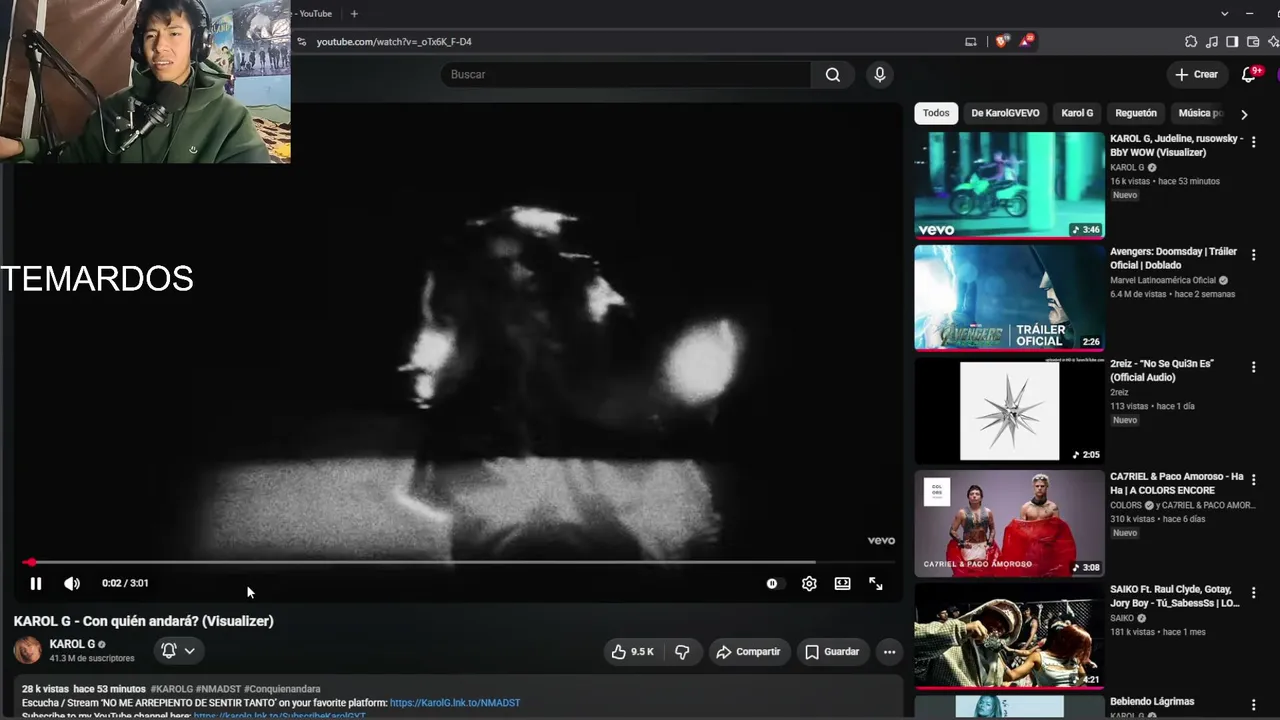This screenshot has width=1280, height=720.
Task: Click the browser address bar URL
Action: (394, 42)
